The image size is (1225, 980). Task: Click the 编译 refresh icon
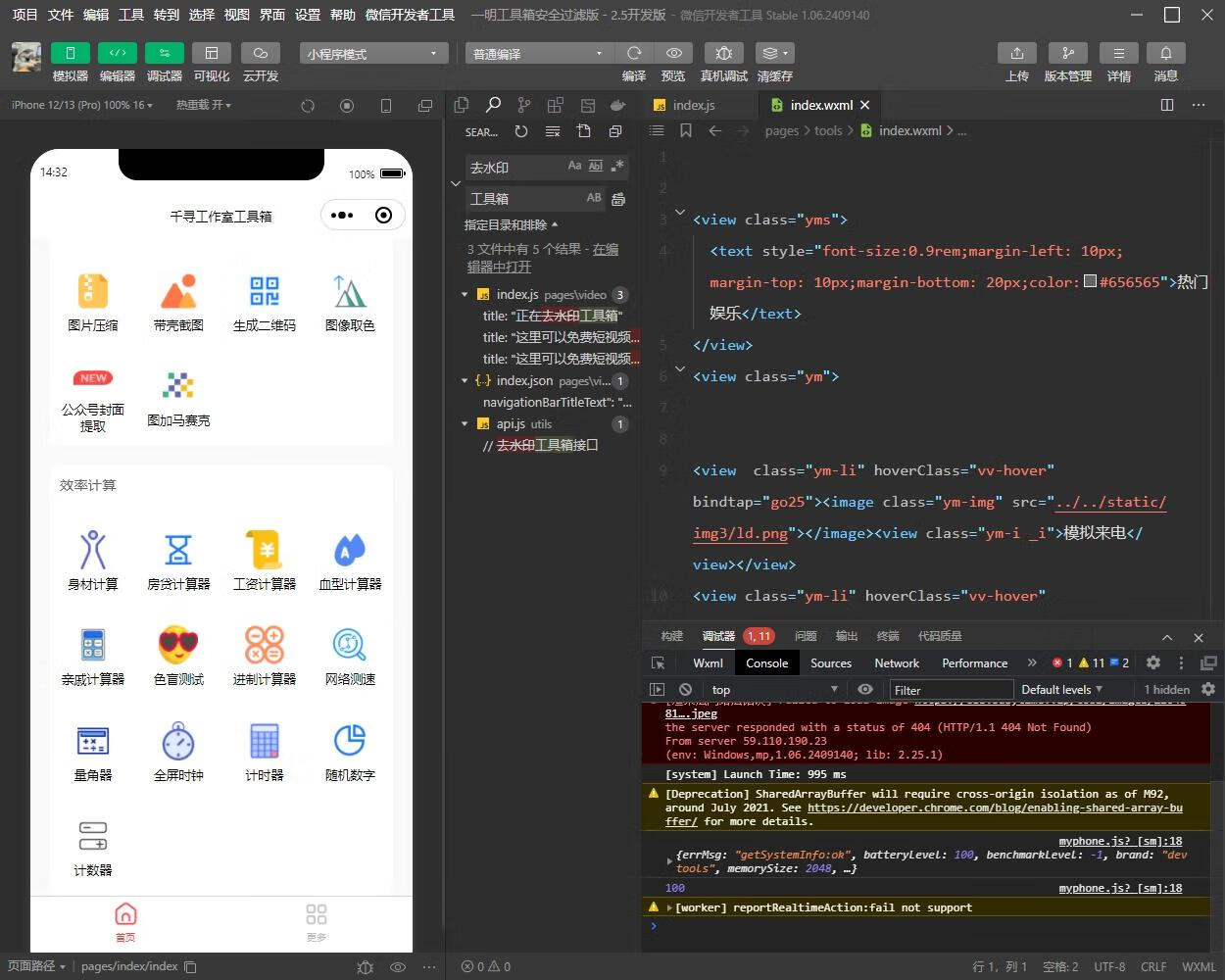pos(634,53)
